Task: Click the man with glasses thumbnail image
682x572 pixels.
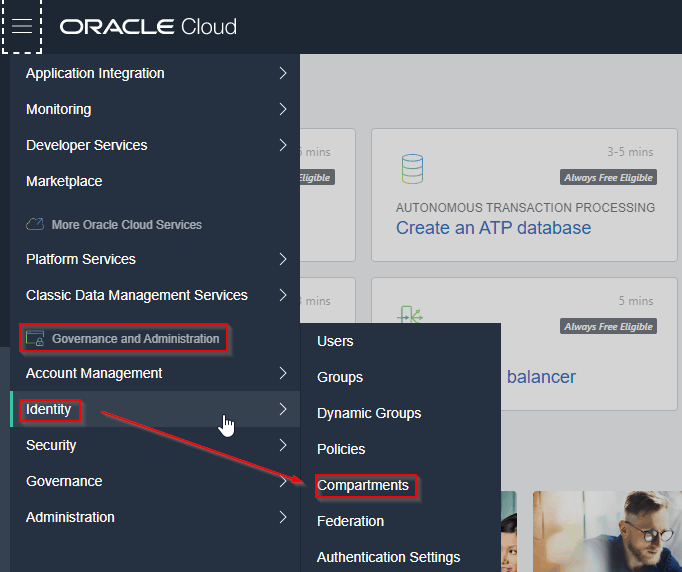Action: 607,531
